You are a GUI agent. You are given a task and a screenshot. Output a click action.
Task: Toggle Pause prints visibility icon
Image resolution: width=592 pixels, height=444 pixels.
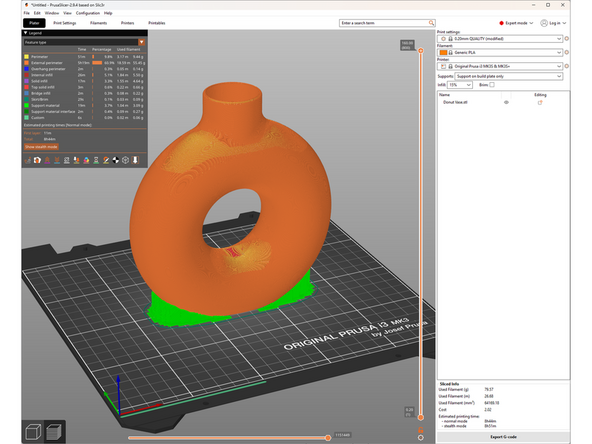tap(96, 160)
